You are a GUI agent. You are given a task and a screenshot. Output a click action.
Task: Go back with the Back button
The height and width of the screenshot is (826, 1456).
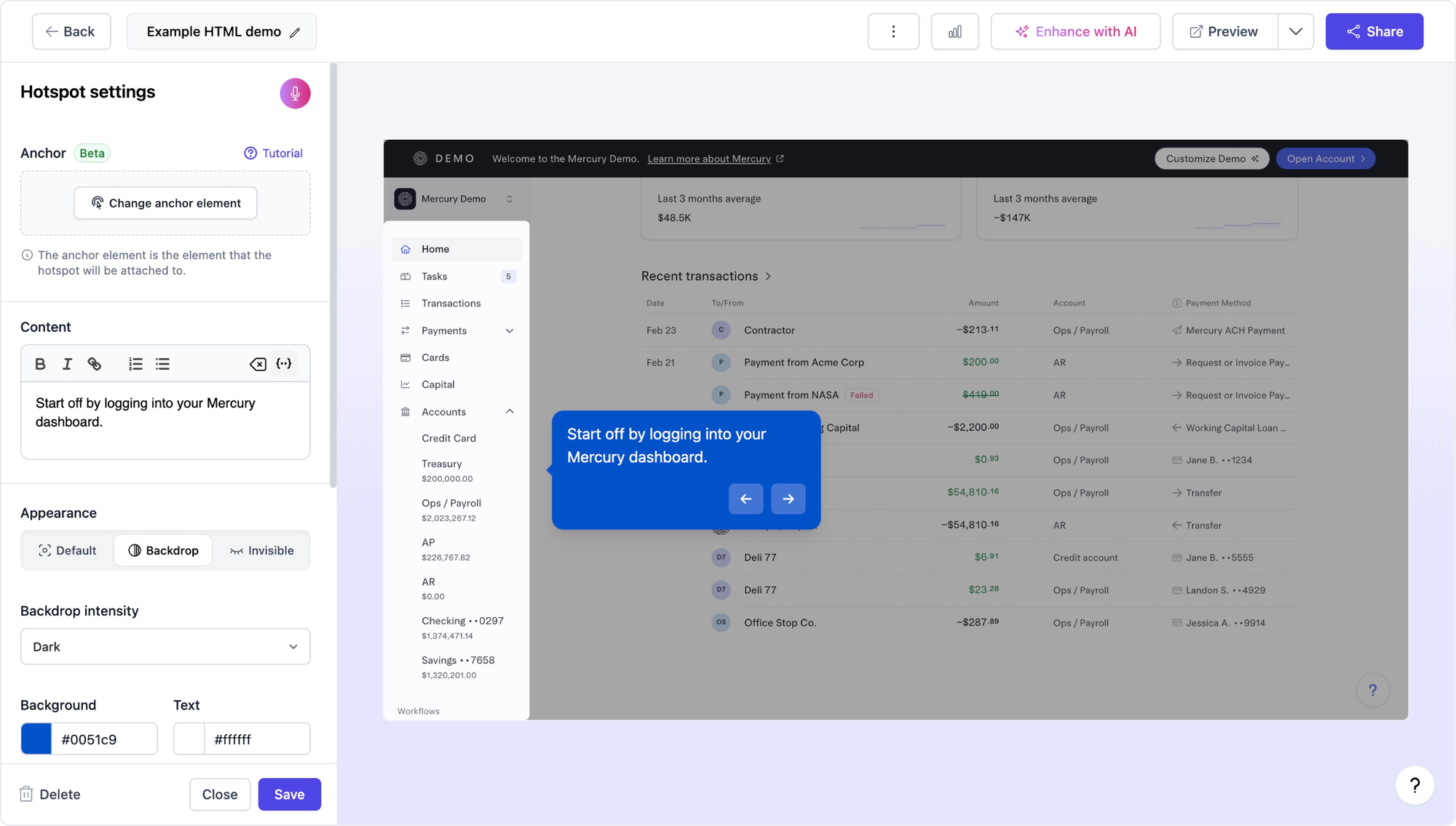click(x=71, y=31)
